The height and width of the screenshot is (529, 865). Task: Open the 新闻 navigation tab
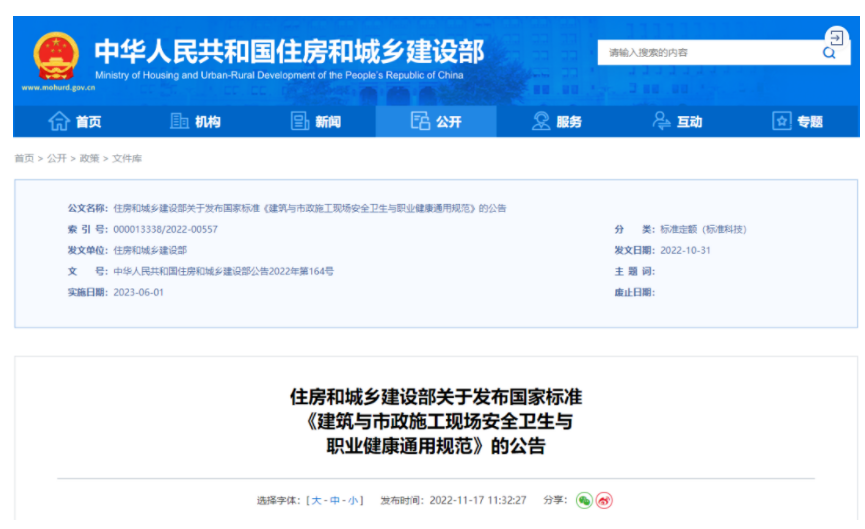point(316,121)
